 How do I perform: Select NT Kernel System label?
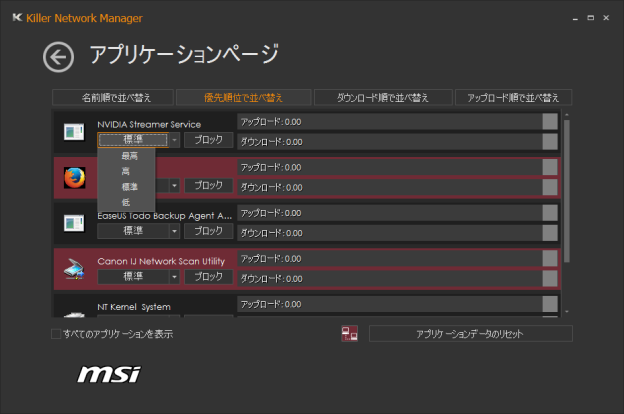[x=134, y=307]
